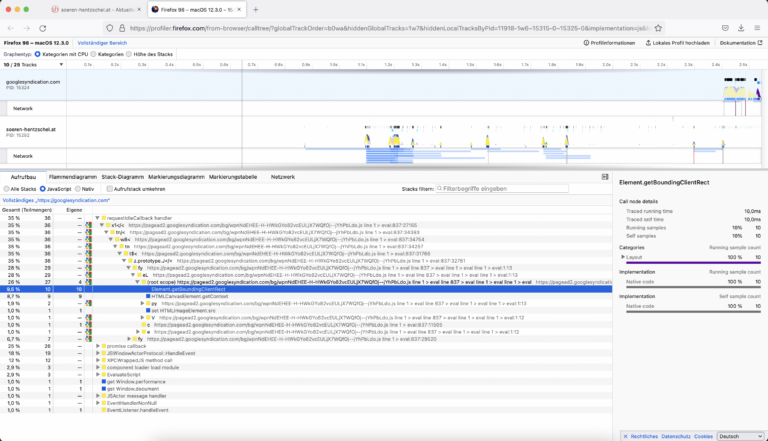Focus the Stacks filtern search field
This screenshot has height=441, width=768.
pos(502,189)
